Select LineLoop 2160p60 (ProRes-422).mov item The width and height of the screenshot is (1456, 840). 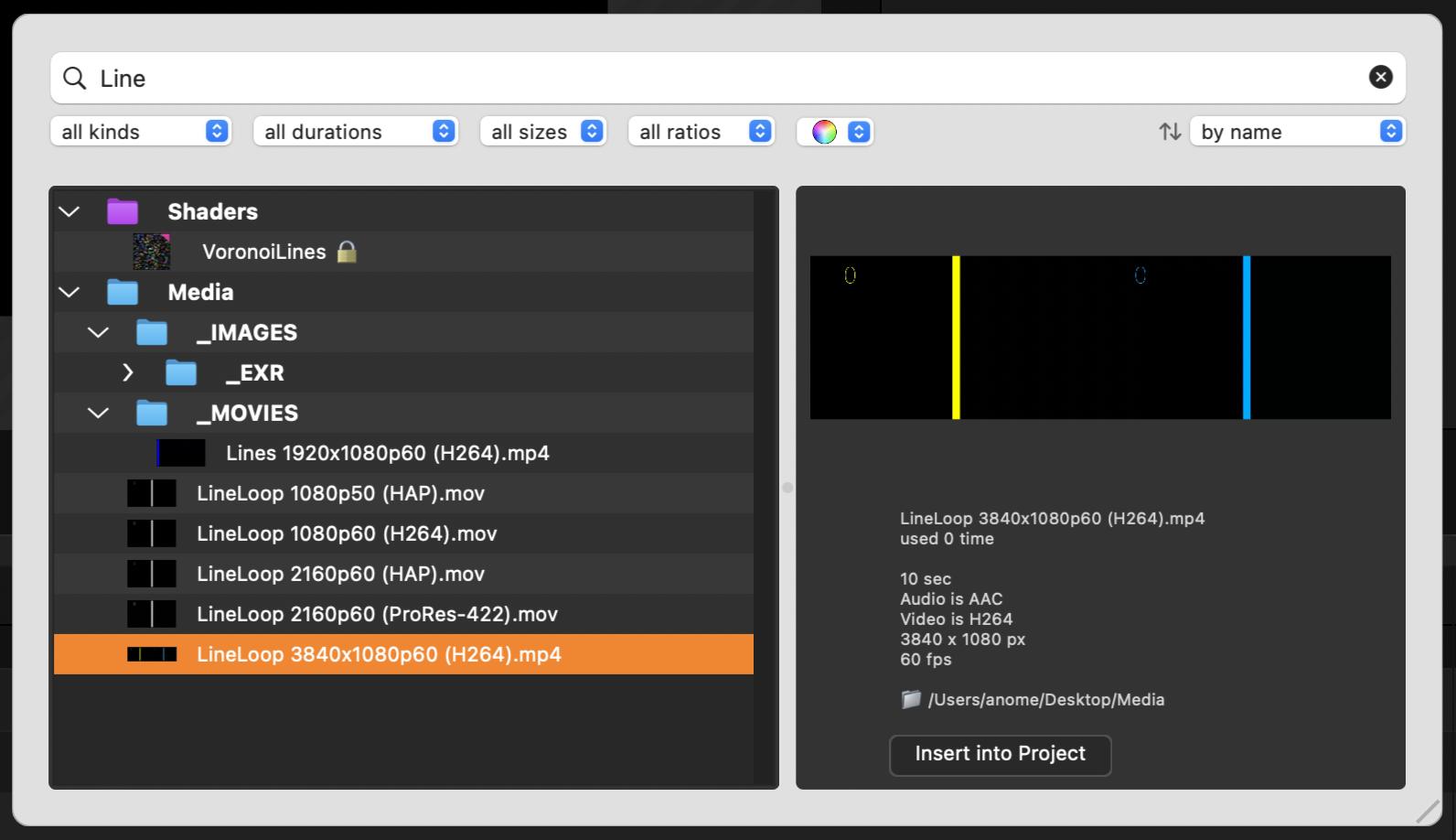coord(377,614)
